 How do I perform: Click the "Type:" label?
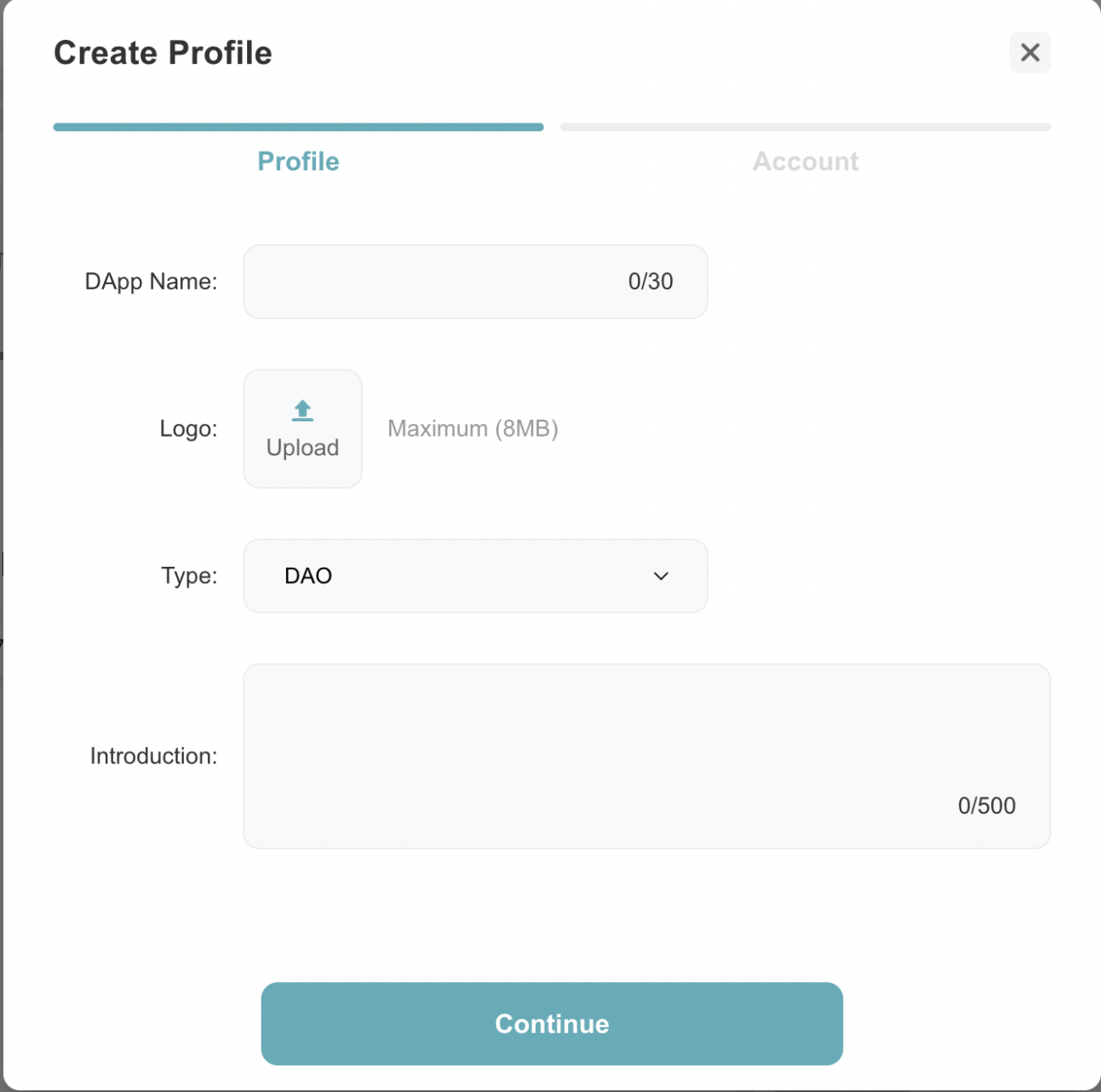click(189, 576)
